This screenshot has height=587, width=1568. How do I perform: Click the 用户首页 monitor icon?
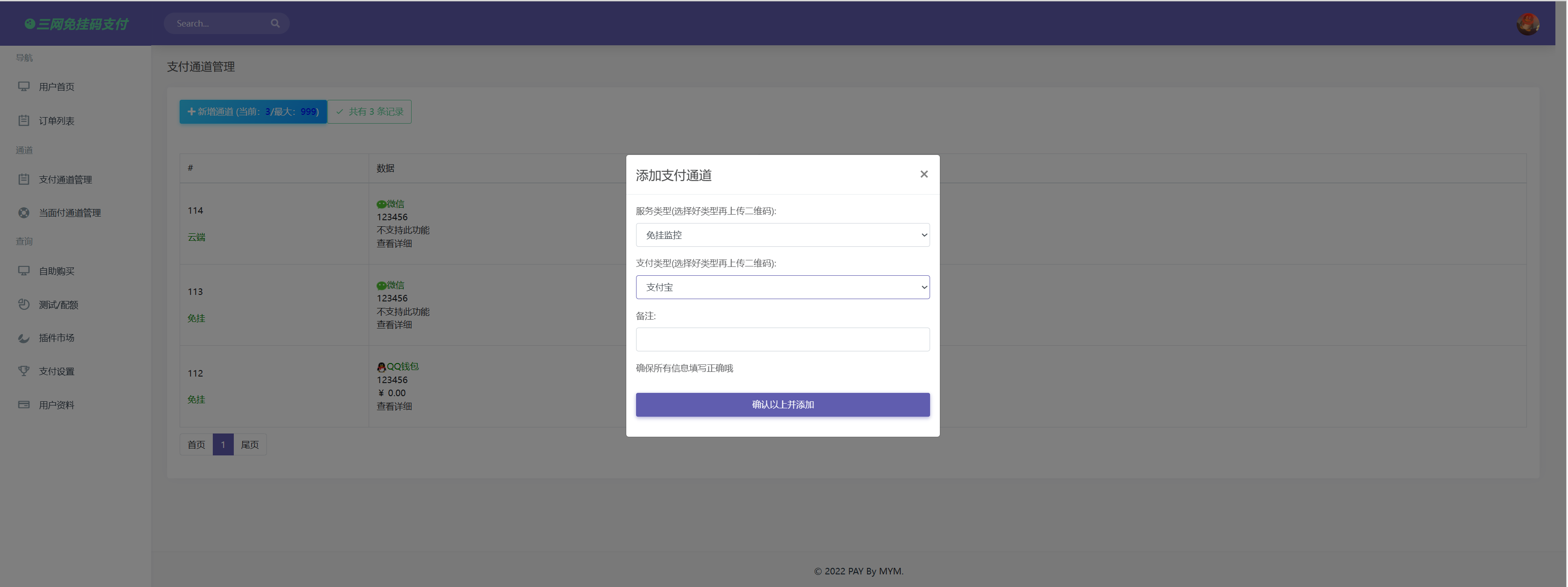pyautogui.click(x=24, y=86)
